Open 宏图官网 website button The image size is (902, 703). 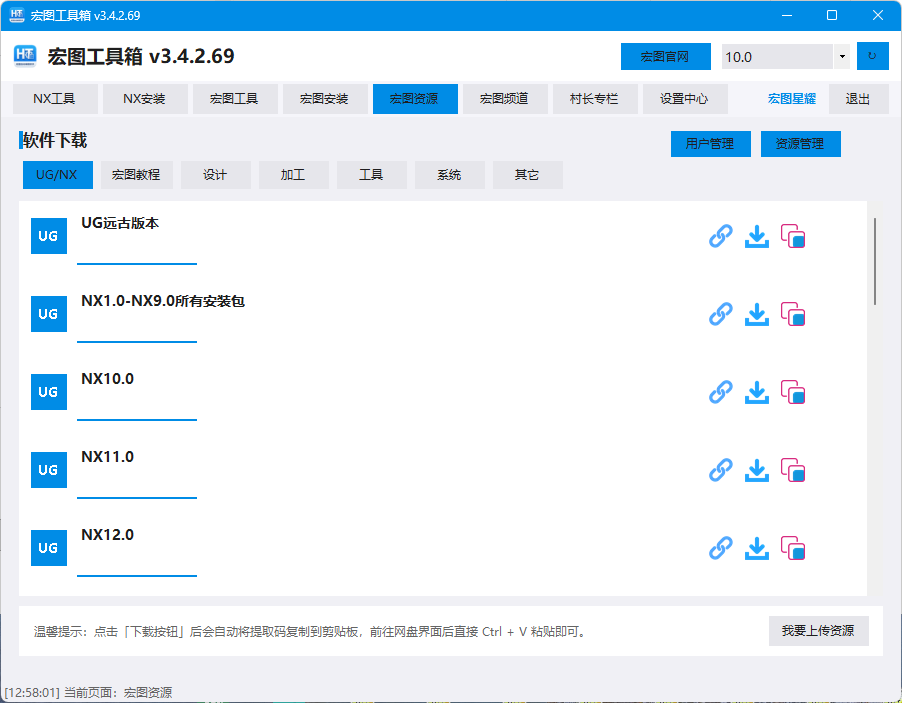666,56
